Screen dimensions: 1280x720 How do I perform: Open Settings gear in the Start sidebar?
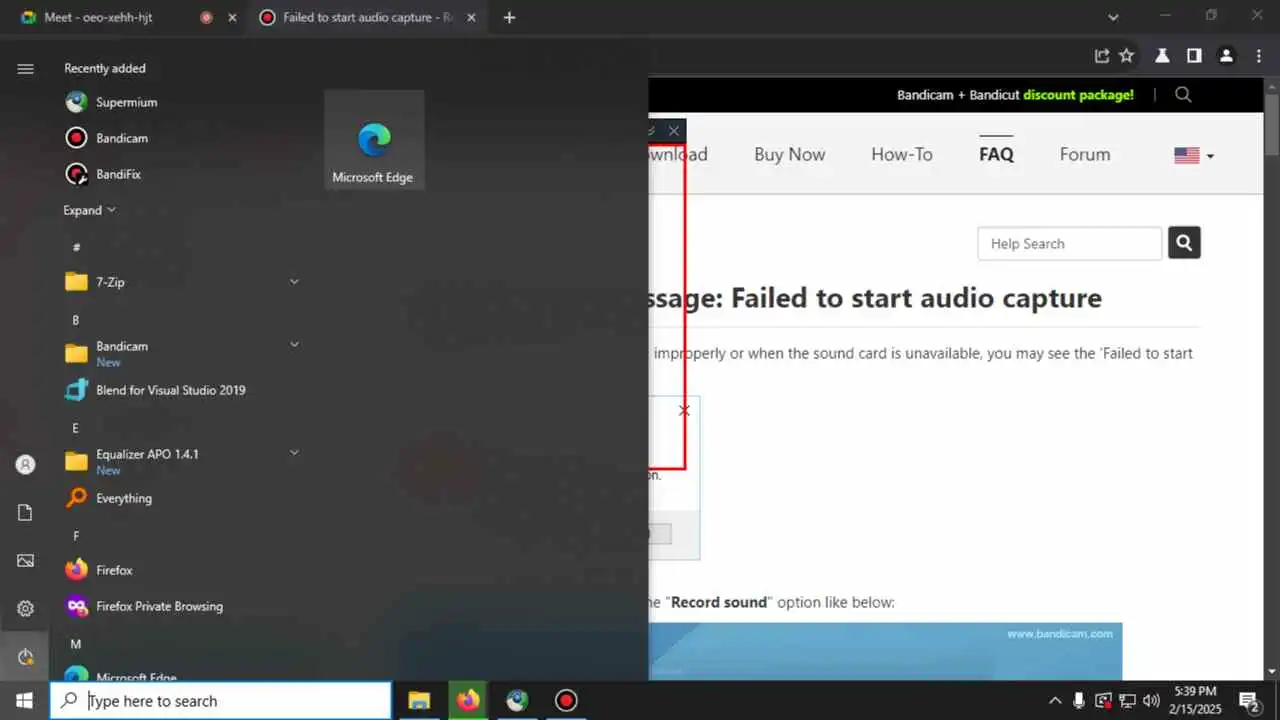click(x=26, y=608)
